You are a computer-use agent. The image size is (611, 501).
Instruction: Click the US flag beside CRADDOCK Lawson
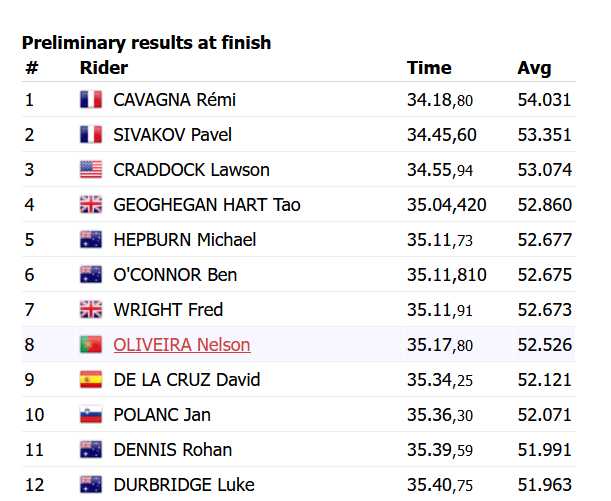[x=91, y=170]
